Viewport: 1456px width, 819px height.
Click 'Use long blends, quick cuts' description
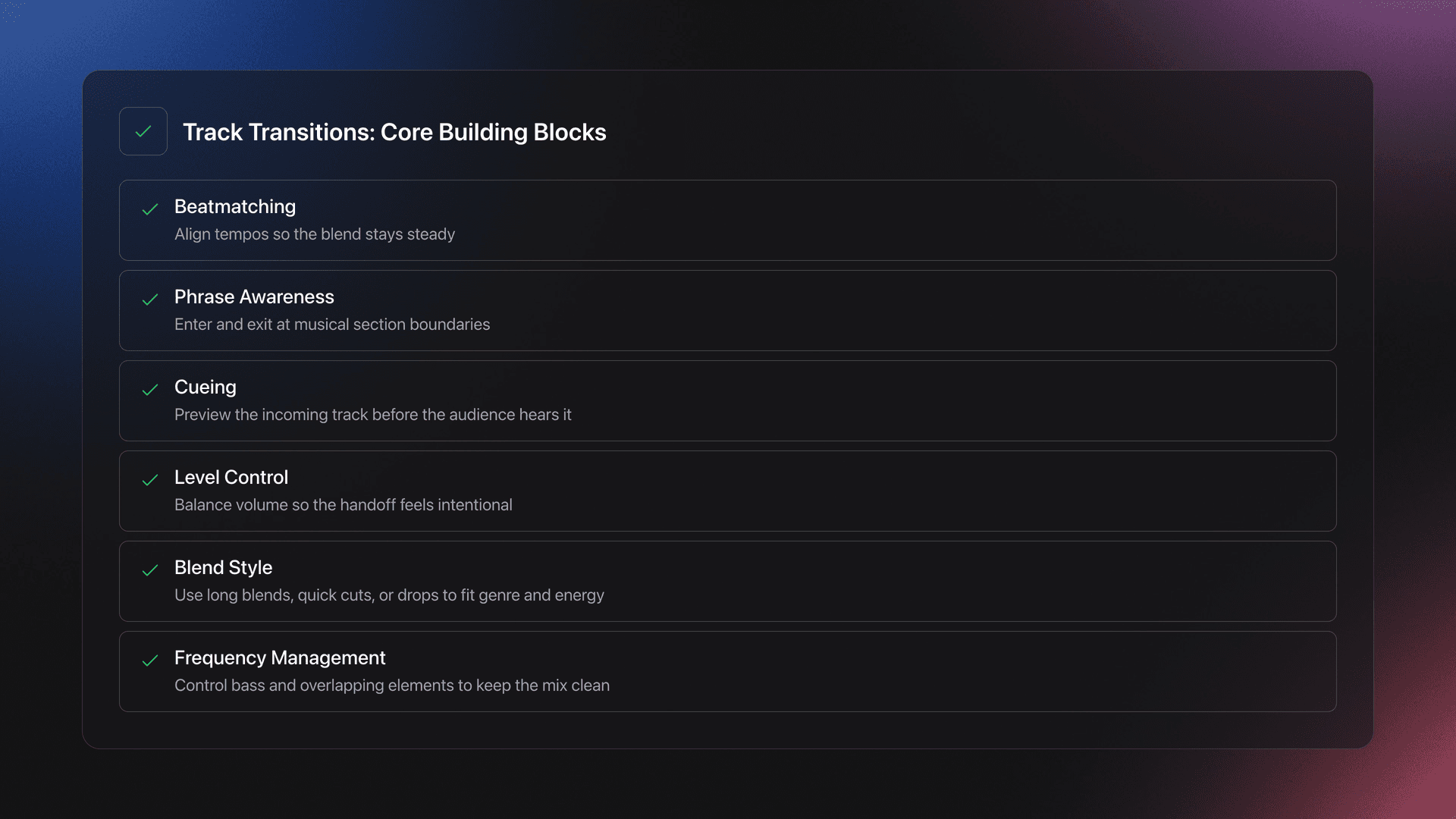coord(389,595)
